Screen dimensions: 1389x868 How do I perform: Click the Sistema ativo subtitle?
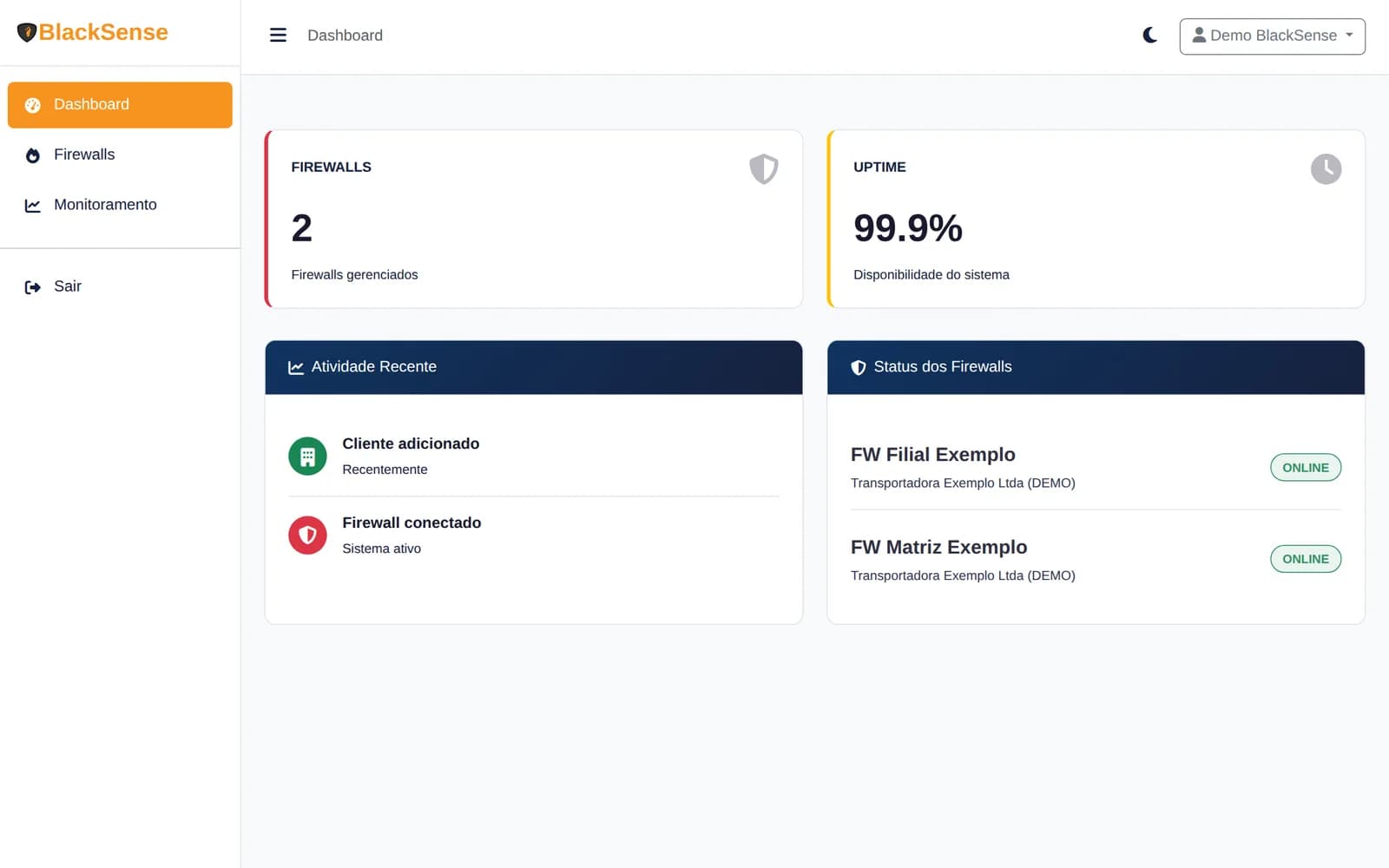pos(381,549)
